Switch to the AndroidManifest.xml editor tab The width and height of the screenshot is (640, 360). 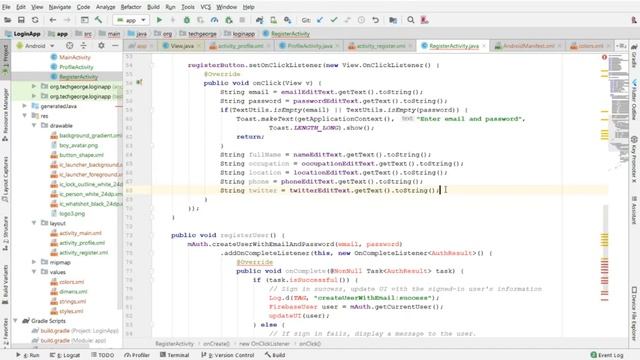coord(524,46)
